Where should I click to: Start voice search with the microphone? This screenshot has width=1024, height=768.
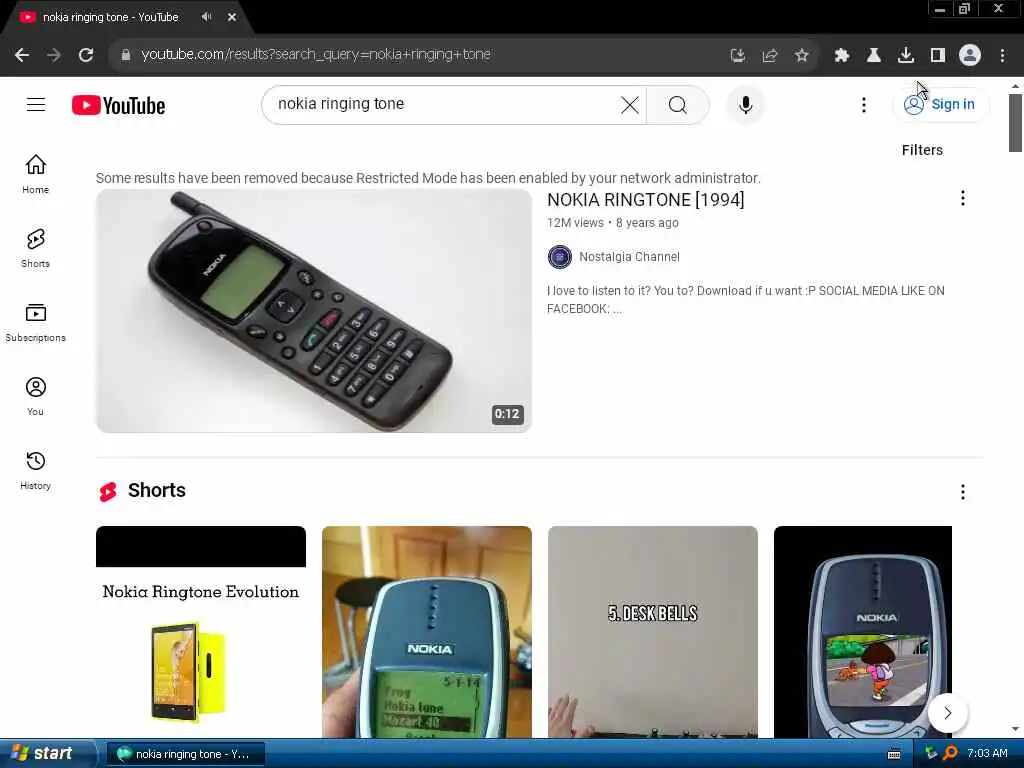click(745, 104)
